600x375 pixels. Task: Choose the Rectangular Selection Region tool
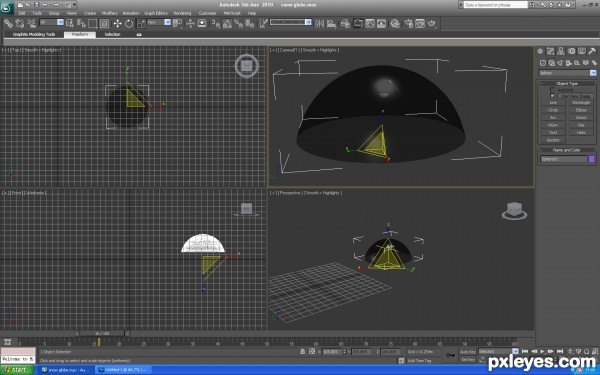point(93,24)
